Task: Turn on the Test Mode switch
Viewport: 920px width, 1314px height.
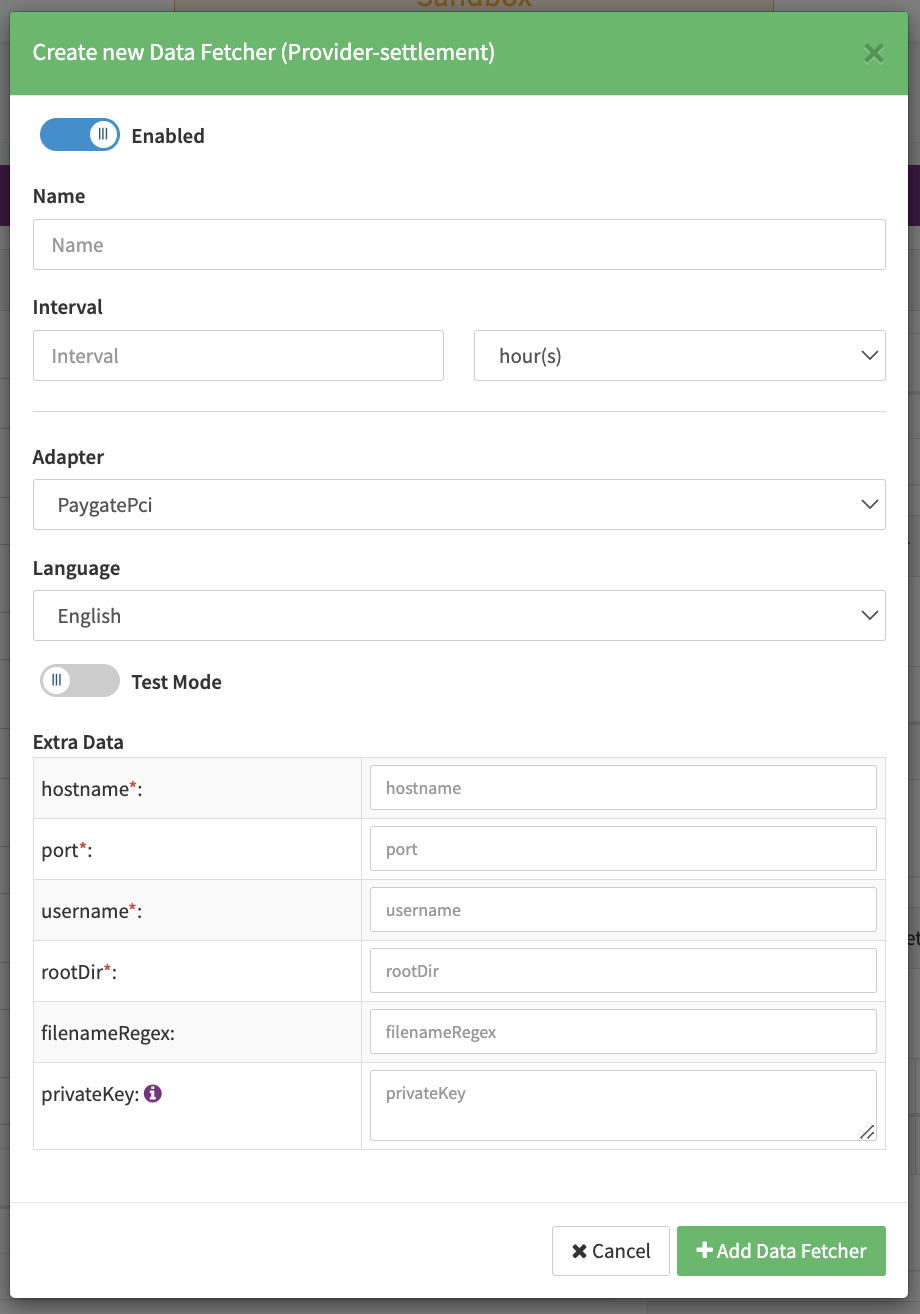Action: (79, 681)
